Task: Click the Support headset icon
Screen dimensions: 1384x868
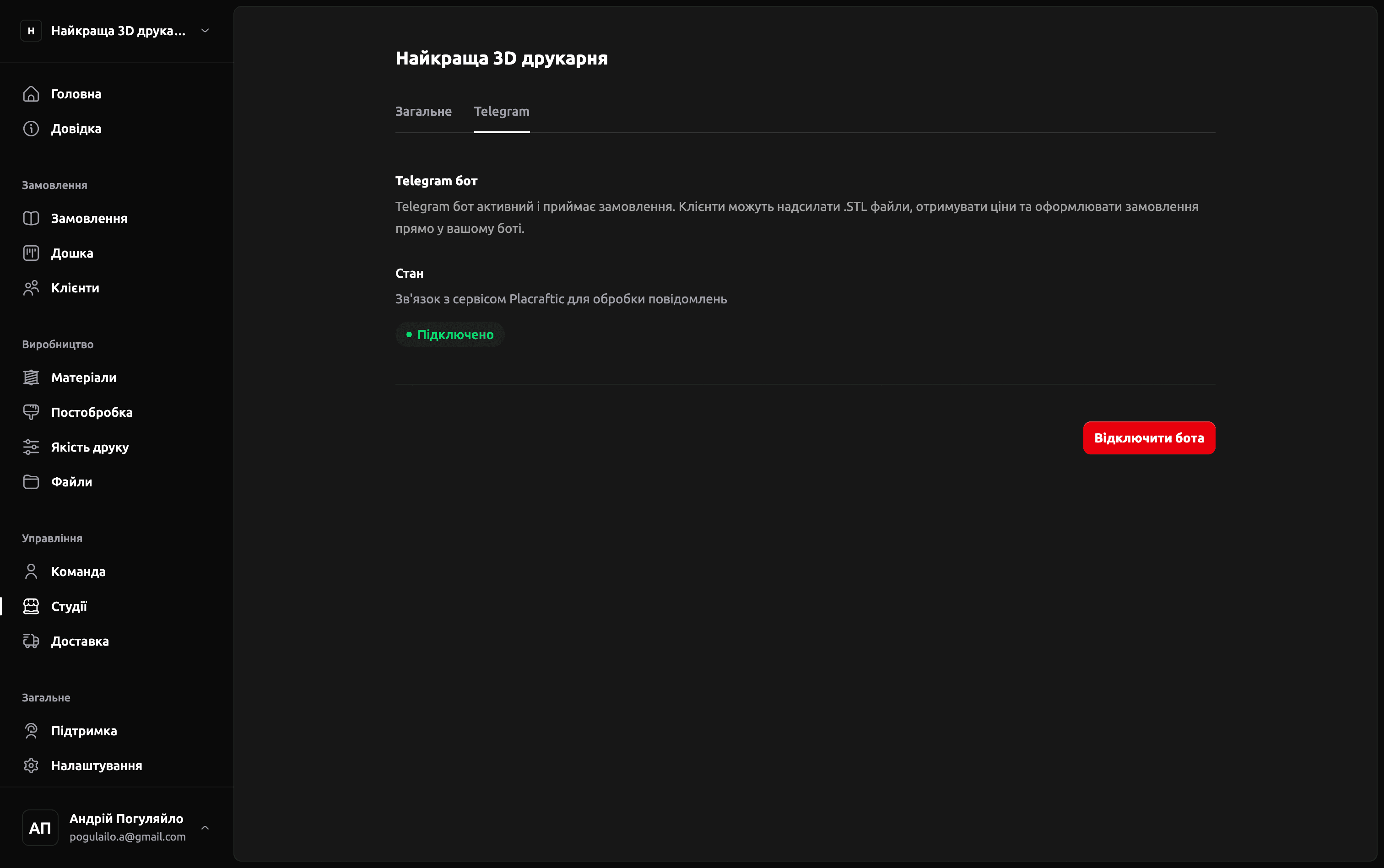Action: point(31,730)
